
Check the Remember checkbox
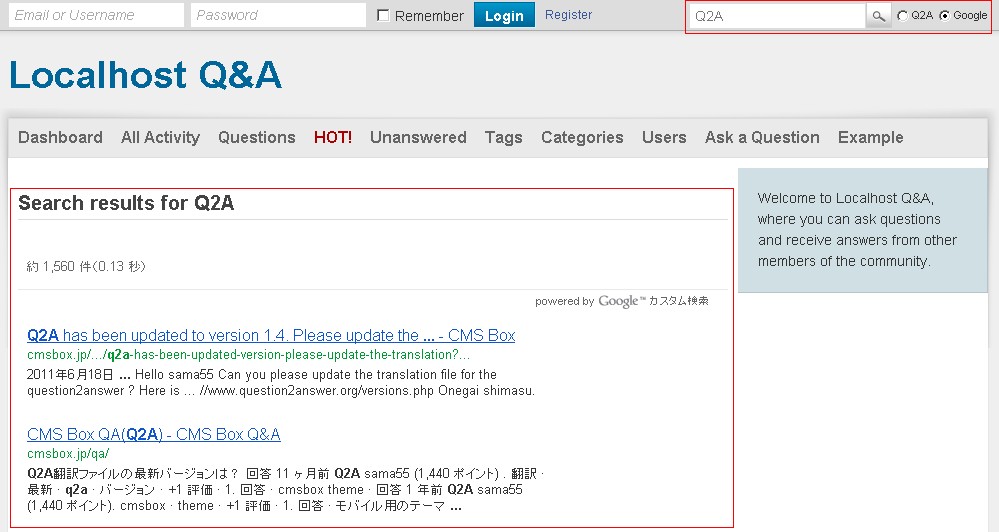click(383, 16)
